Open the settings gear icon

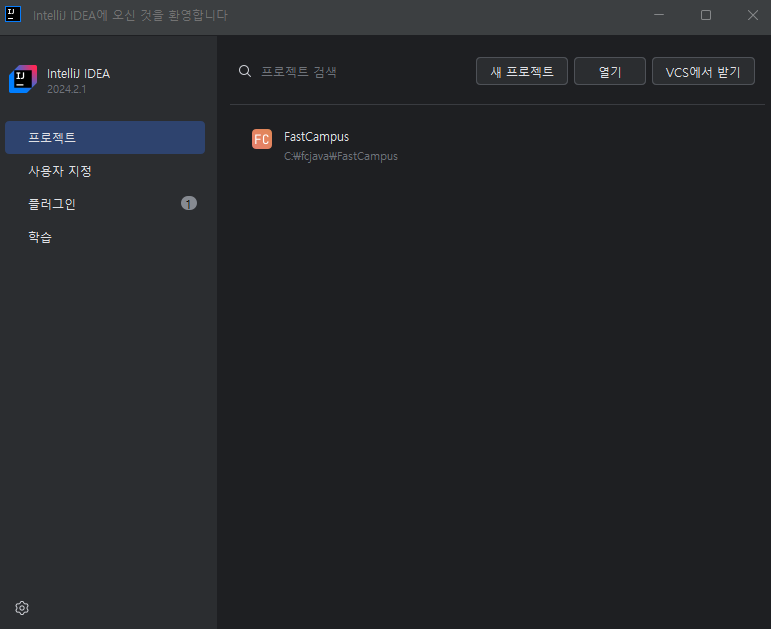[x=22, y=608]
